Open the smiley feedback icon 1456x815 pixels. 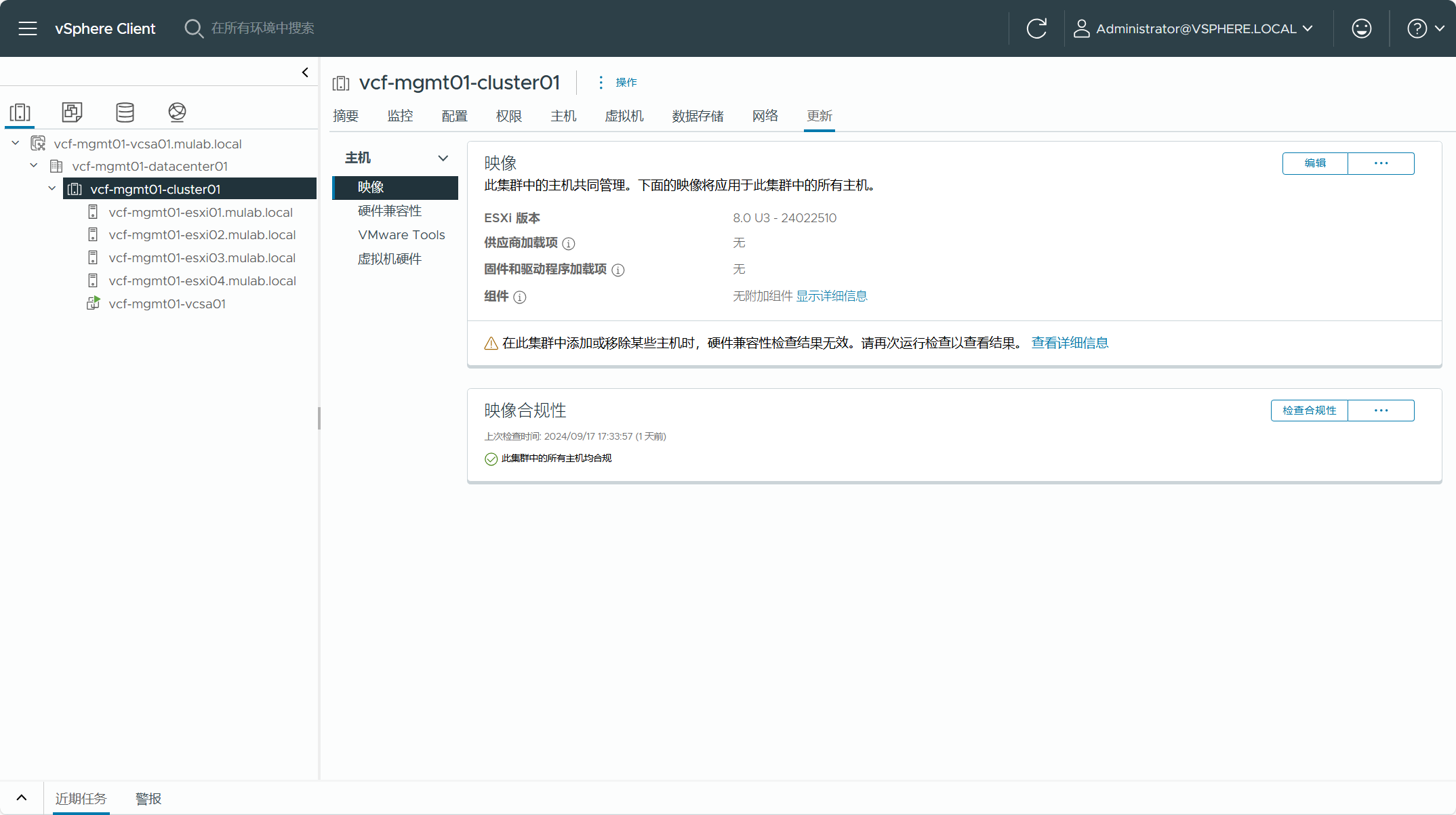tap(1361, 28)
